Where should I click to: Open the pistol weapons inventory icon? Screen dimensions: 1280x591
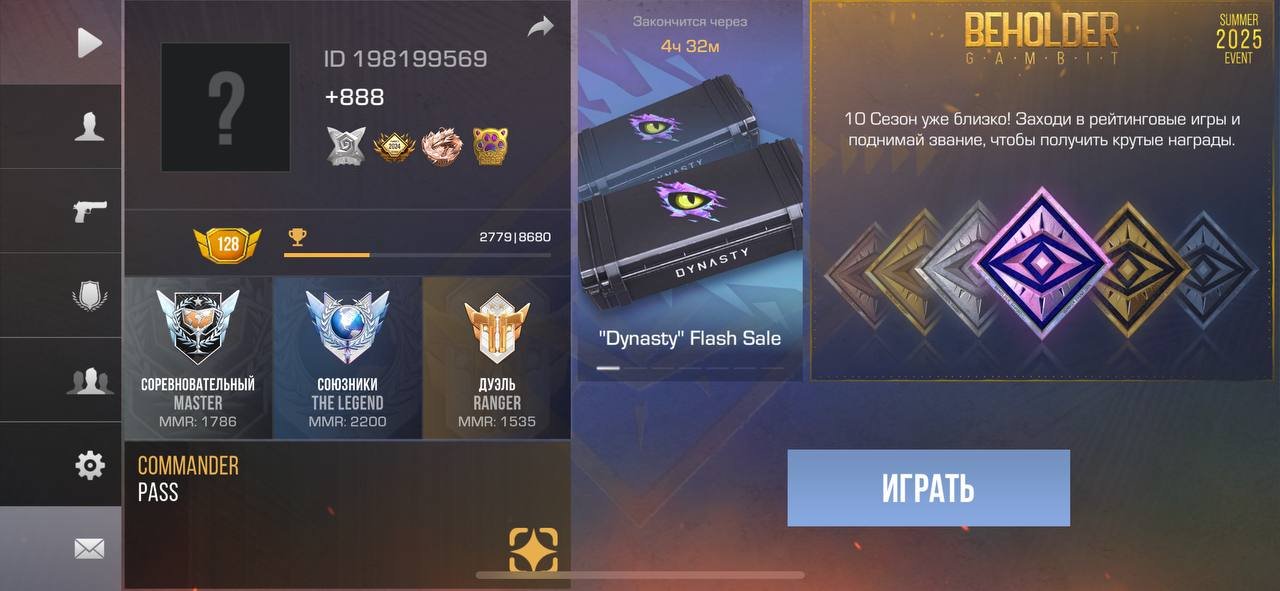90,211
